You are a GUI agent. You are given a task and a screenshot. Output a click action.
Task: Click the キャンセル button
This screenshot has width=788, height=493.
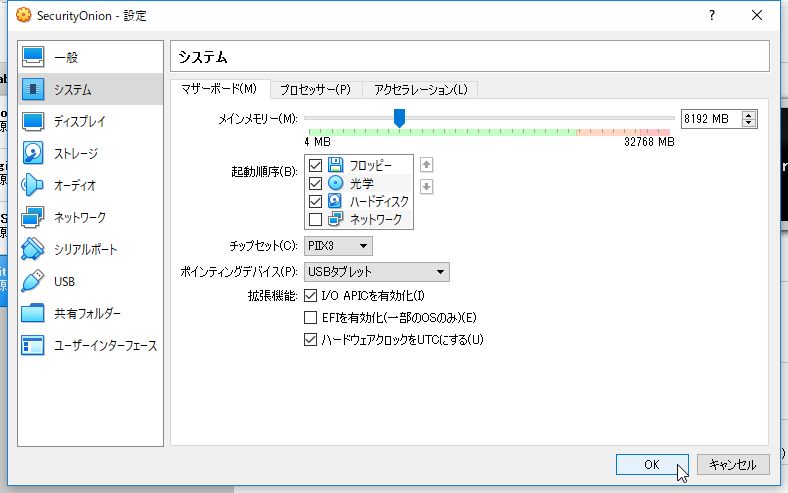coord(733,464)
